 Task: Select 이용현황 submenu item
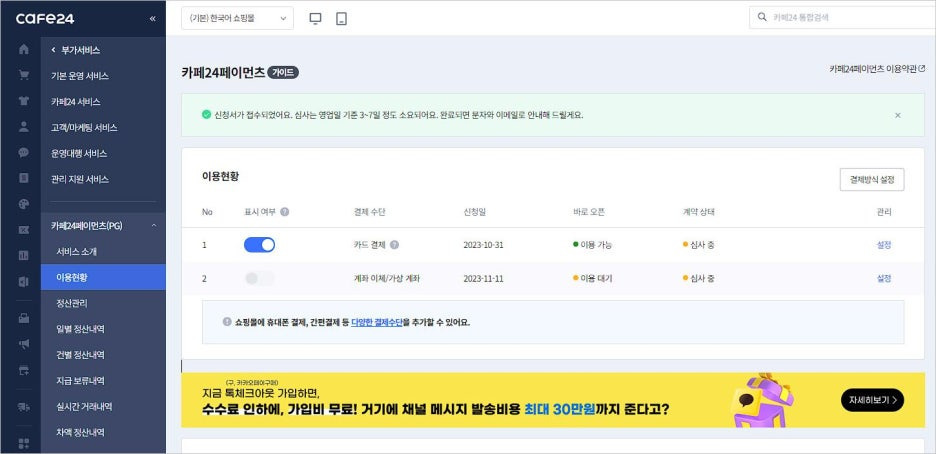103,277
